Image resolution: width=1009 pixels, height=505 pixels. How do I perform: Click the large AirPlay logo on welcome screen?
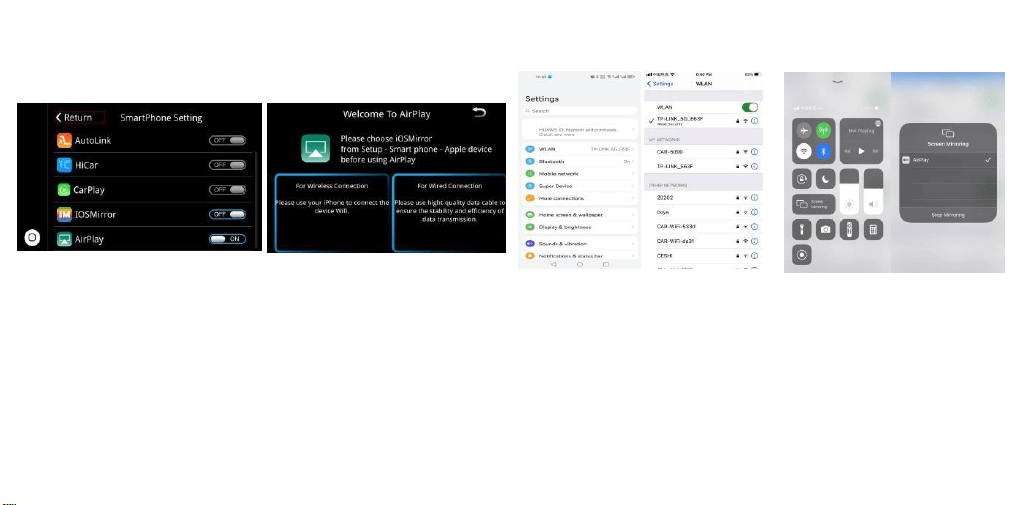tap(315, 149)
